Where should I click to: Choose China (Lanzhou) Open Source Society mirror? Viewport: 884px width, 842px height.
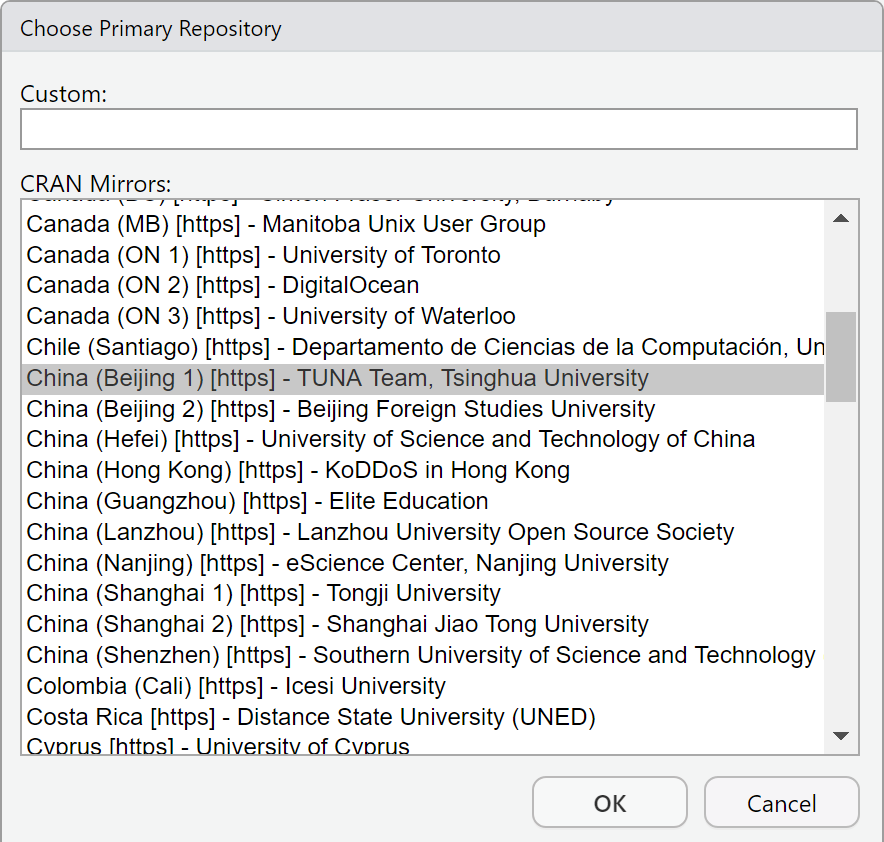tap(380, 533)
